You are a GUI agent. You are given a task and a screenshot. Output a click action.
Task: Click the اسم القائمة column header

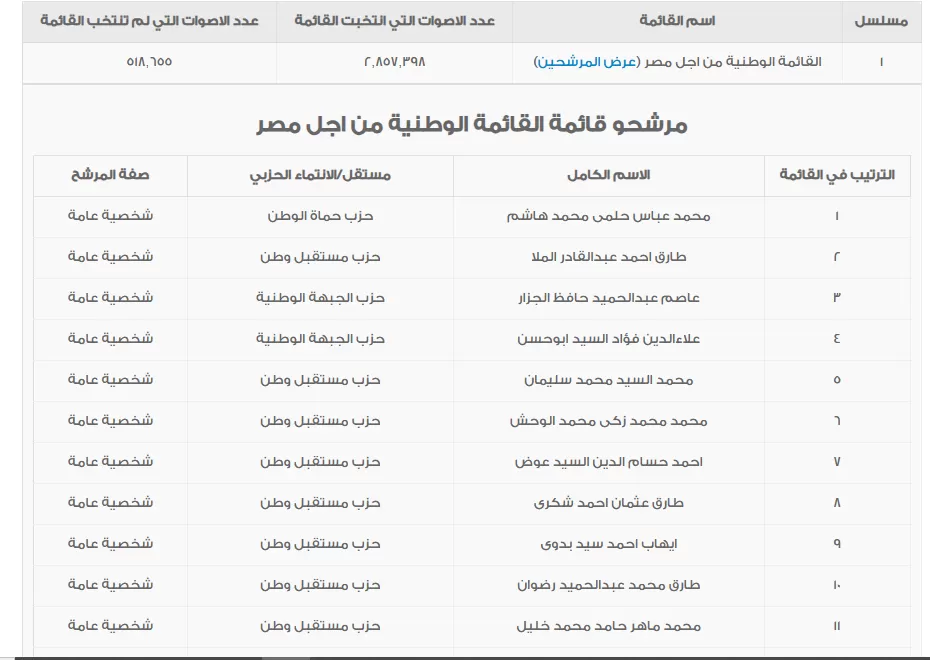[677, 21]
